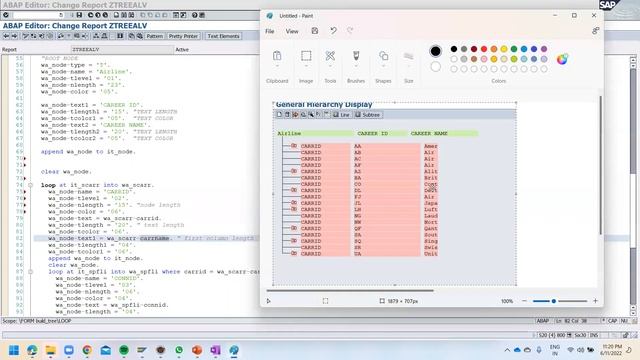The image size is (640, 360).
Task: Open the Windows Start menu
Action: [x=14, y=350]
